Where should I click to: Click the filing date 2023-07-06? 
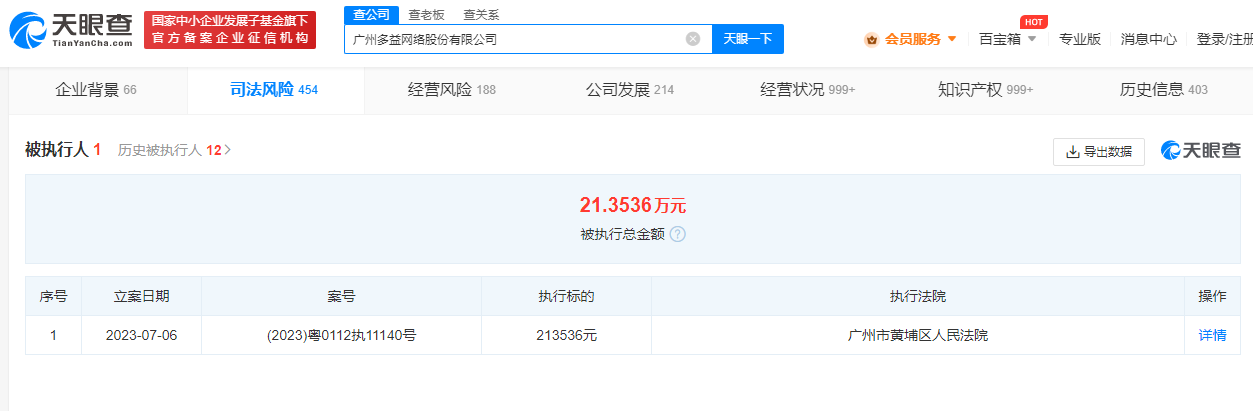click(141, 335)
